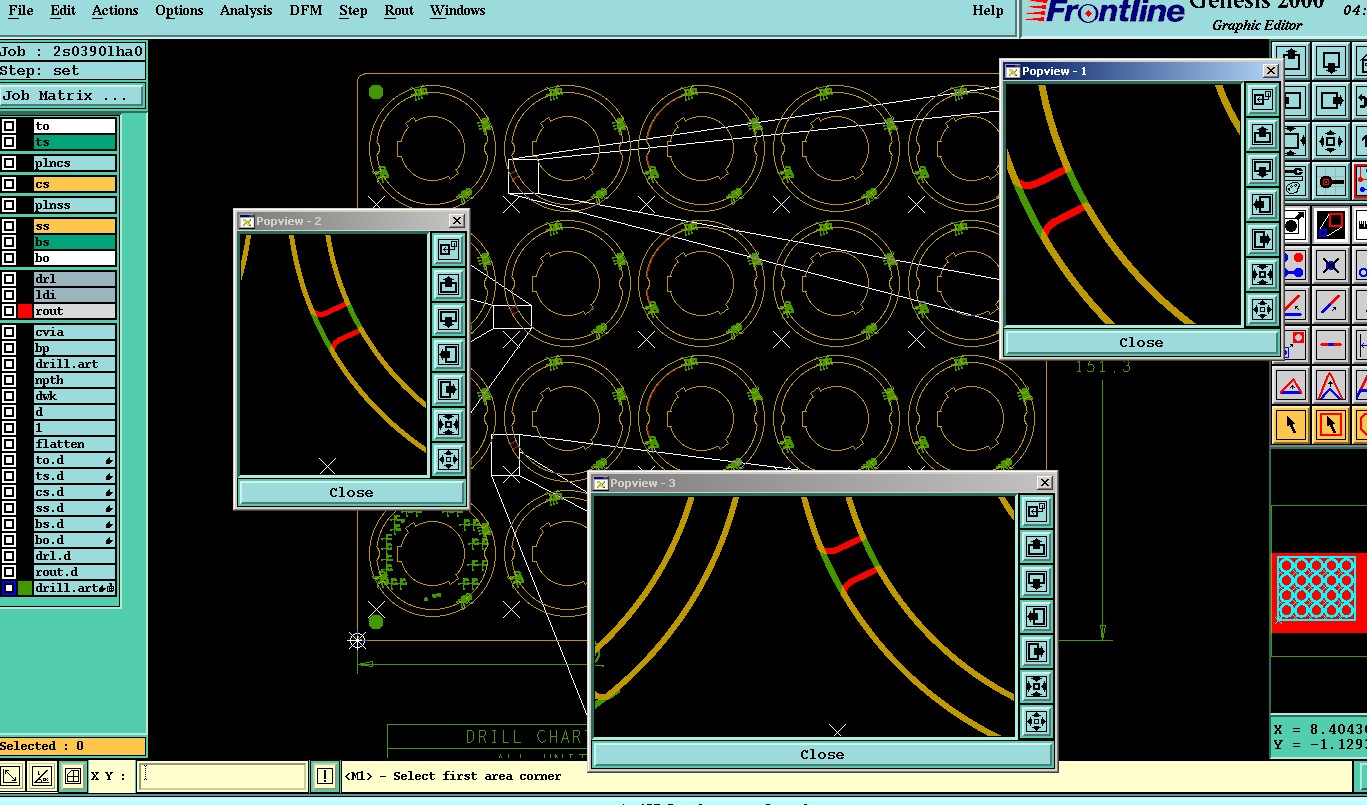
Task: Click pan up icon in Popview 1
Action: pos(1262,133)
